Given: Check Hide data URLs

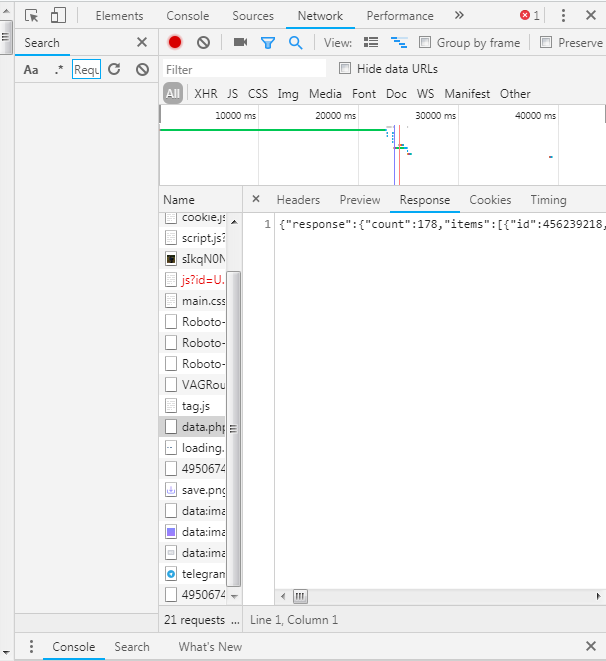Looking at the screenshot, I should 345,68.
